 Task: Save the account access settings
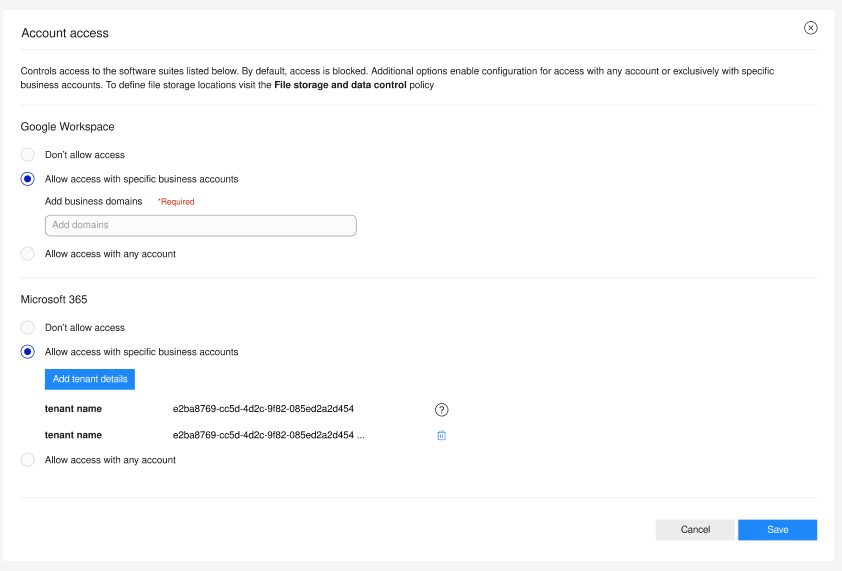pos(777,530)
